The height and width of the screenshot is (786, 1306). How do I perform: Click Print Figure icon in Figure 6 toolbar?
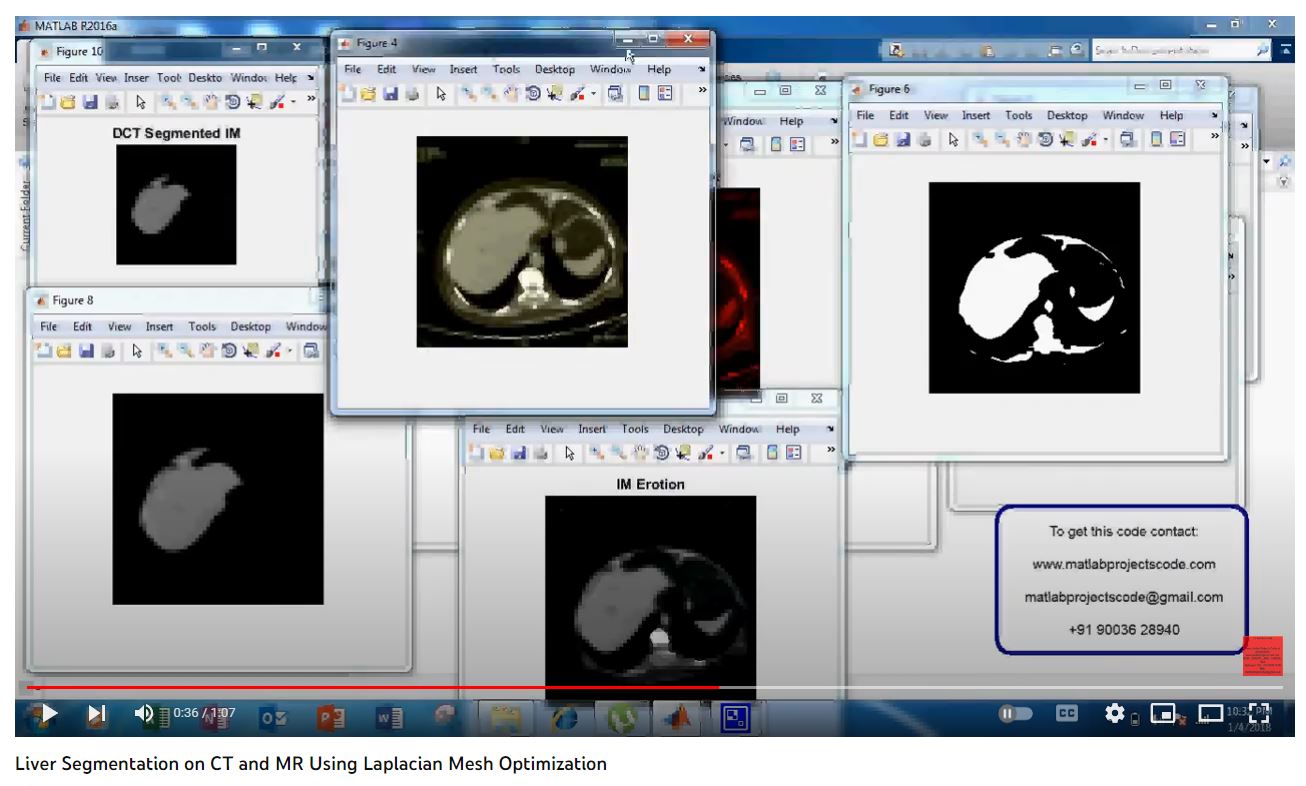point(923,140)
